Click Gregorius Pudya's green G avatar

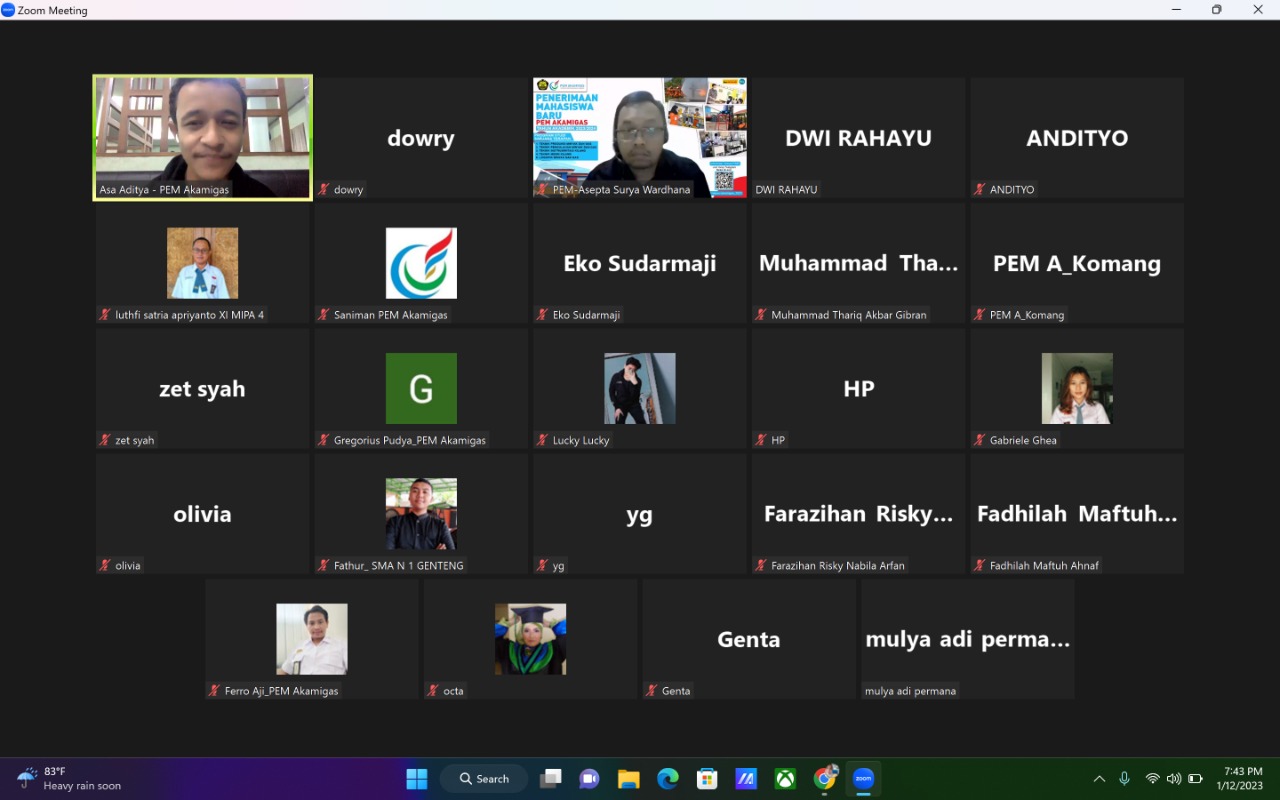coord(421,388)
